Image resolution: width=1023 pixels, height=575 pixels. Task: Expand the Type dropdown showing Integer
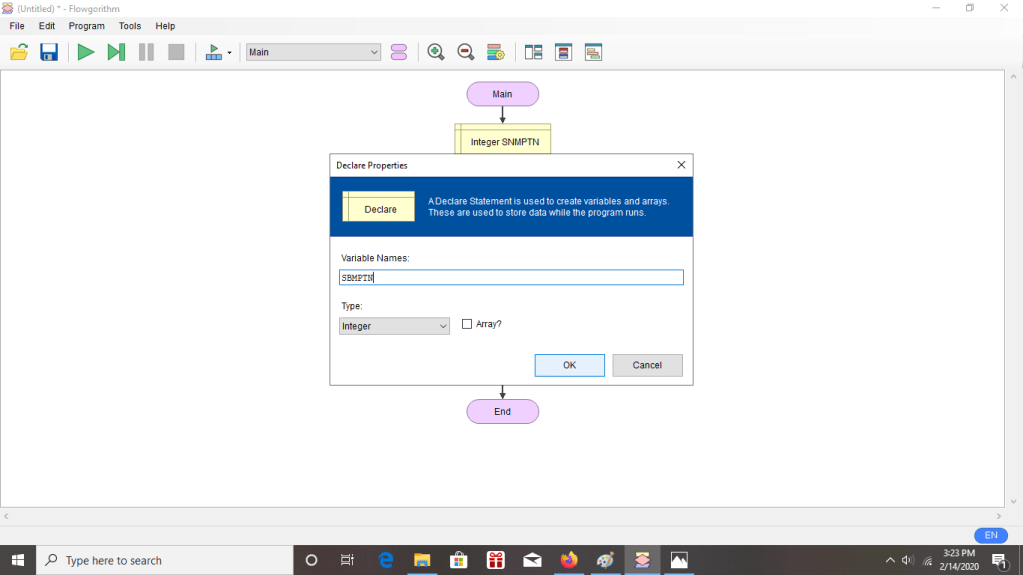[394, 326]
